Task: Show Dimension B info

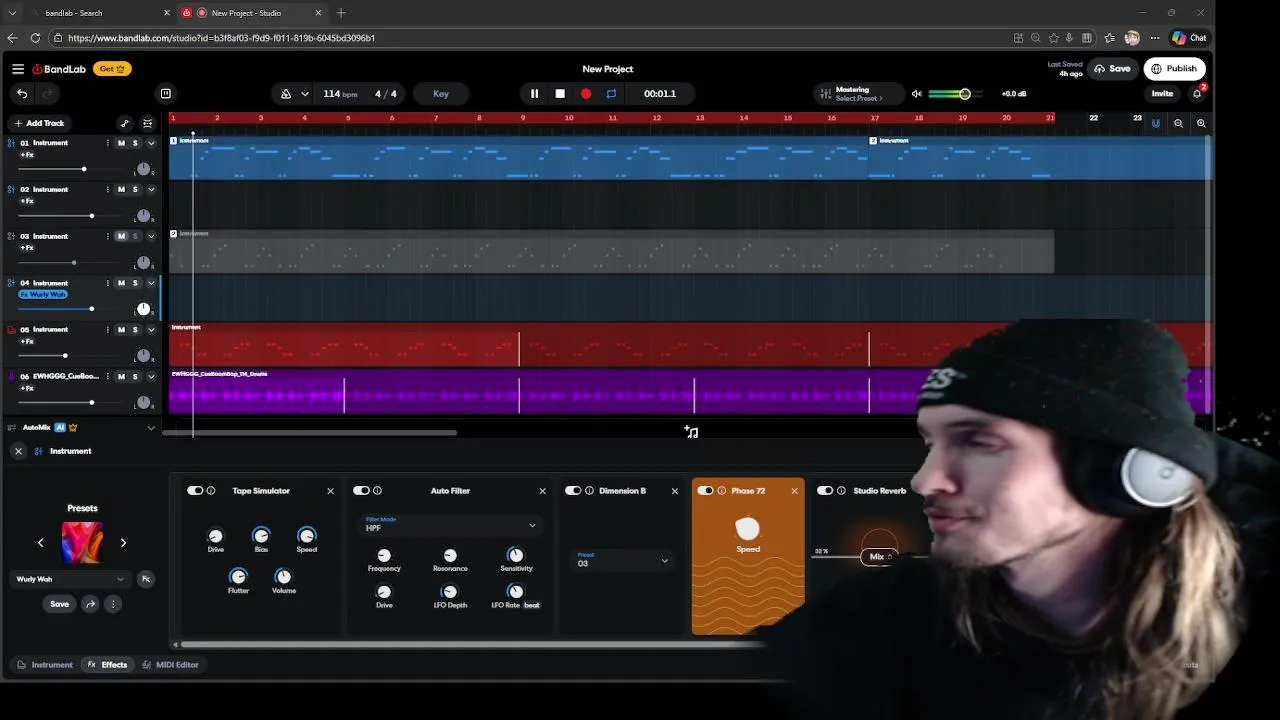Action: click(x=589, y=491)
